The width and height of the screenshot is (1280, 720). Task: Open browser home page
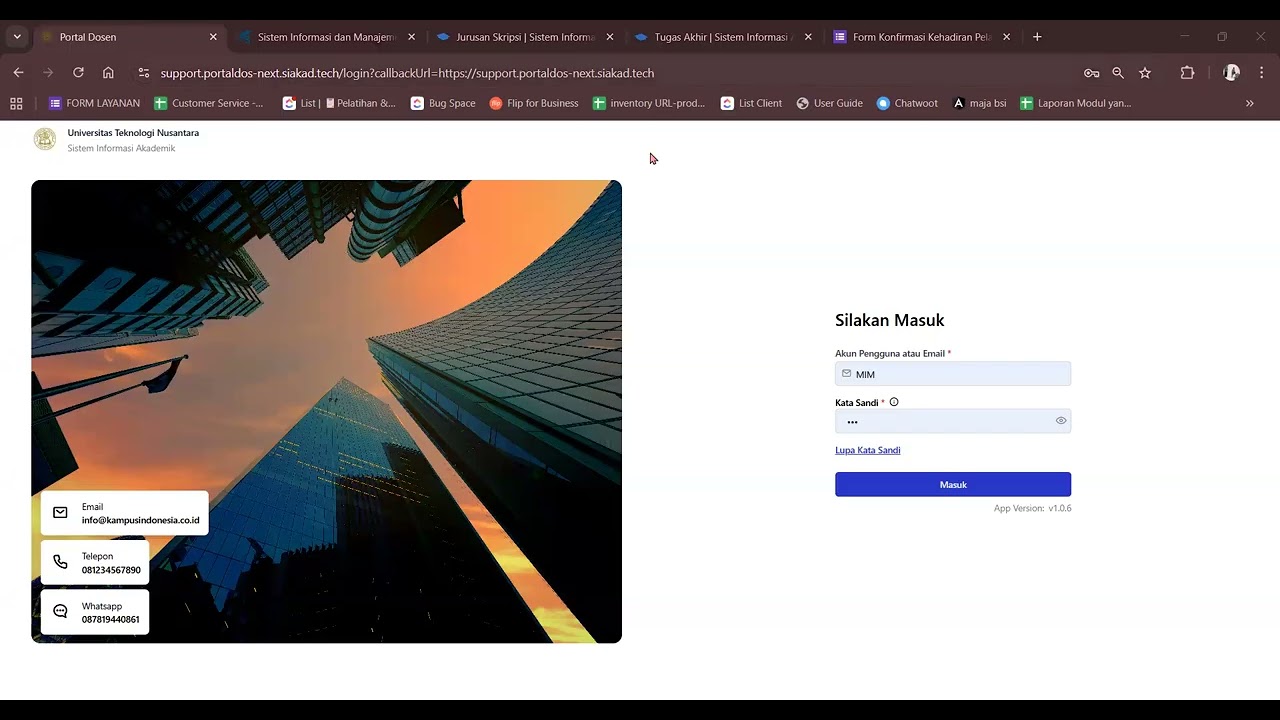pyautogui.click(x=108, y=73)
